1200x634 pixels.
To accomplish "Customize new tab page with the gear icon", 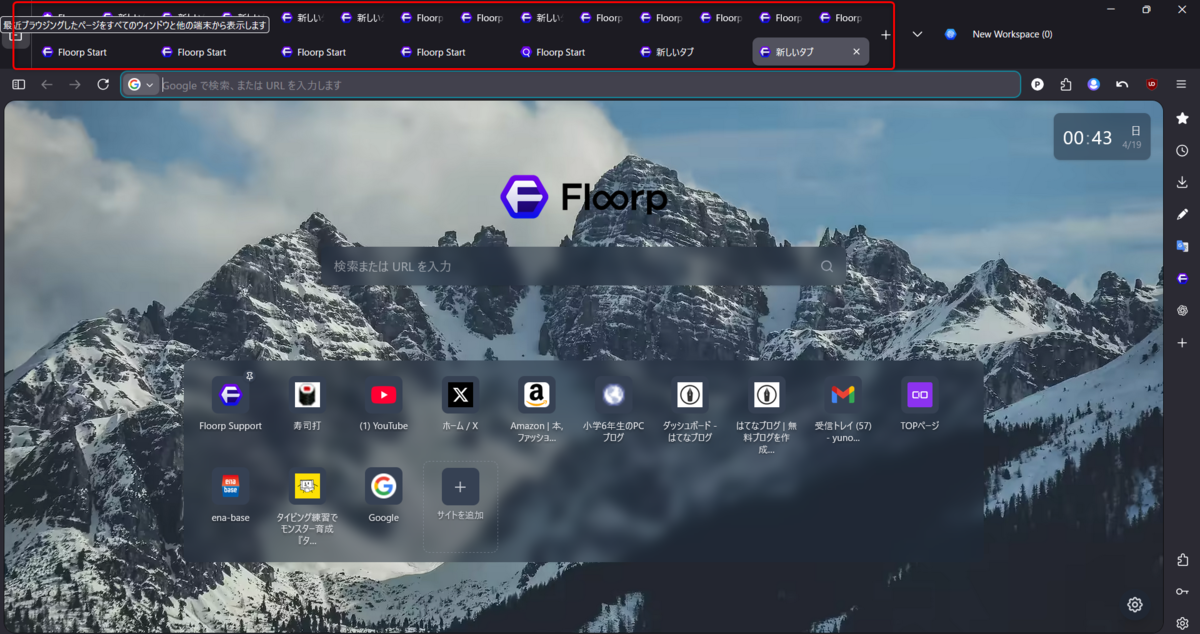I will click(1135, 604).
